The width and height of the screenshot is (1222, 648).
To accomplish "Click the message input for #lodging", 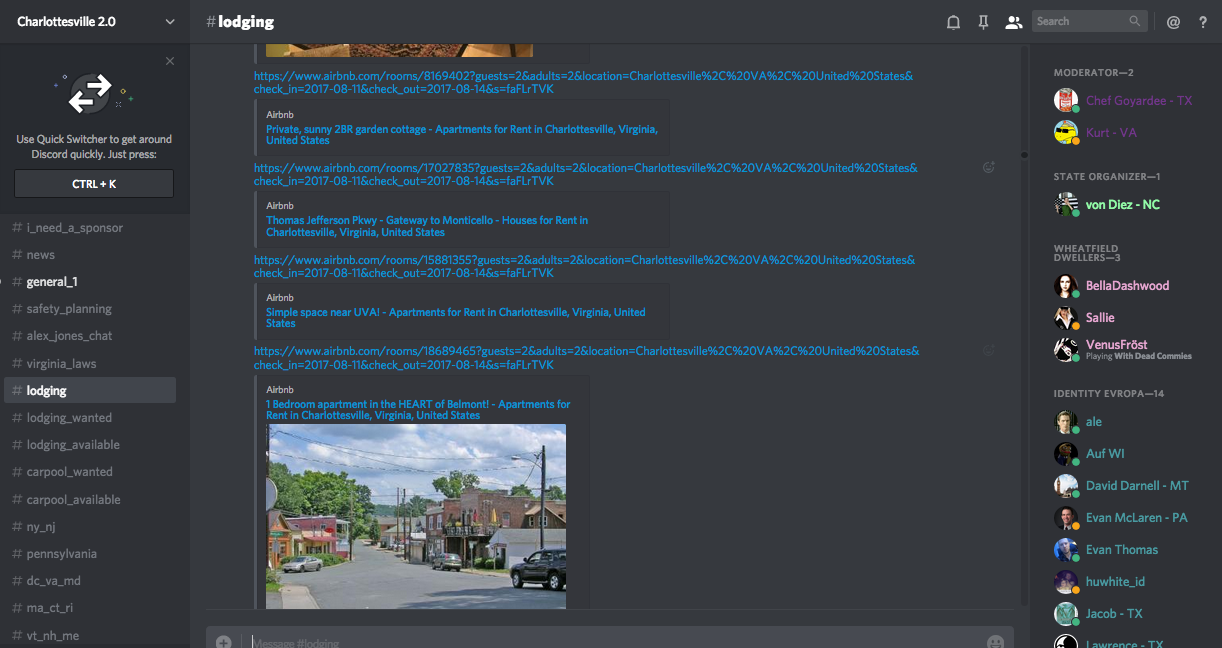I will click(x=600, y=642).
